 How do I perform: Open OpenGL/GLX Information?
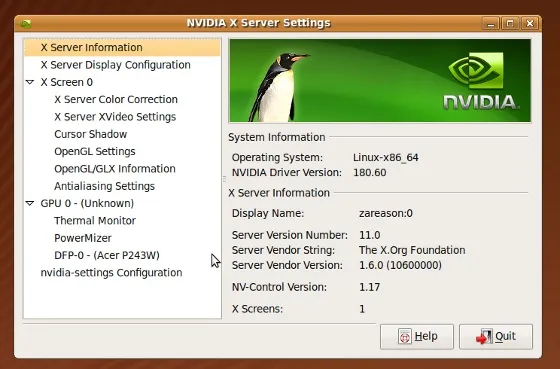click(x=115, y=169)
